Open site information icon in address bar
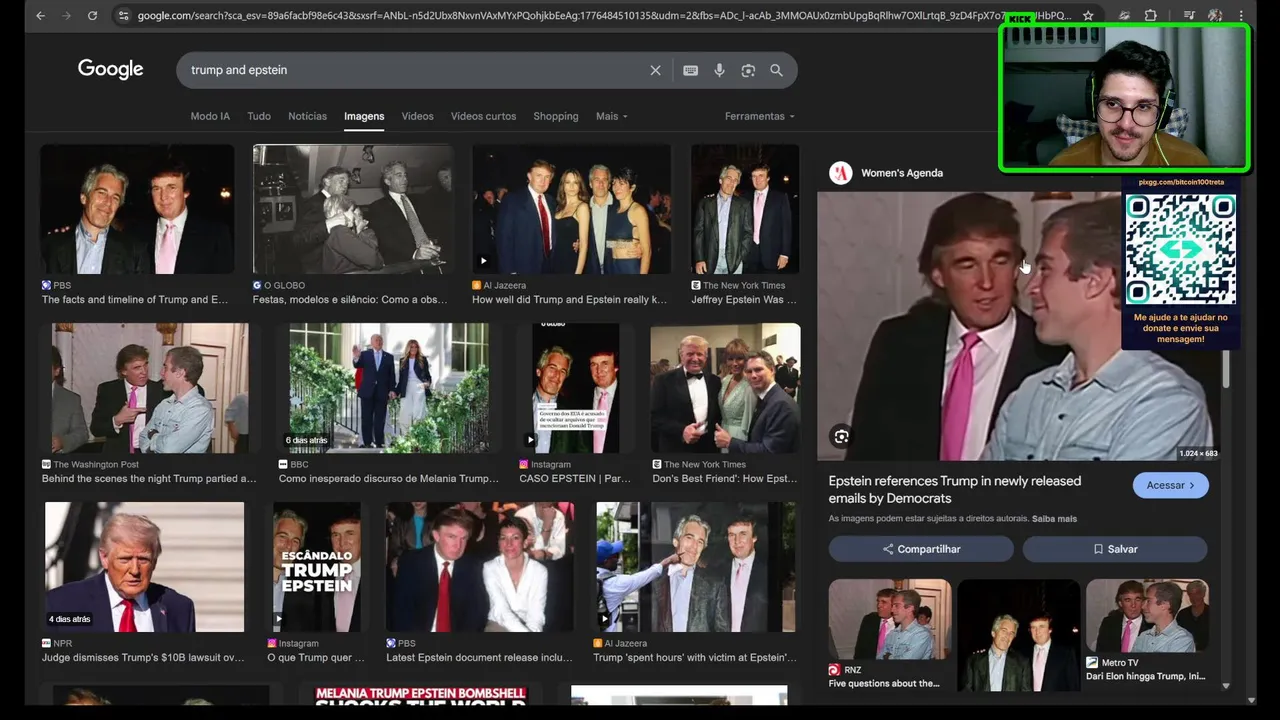Screen dimensions: 1280x720 pos(123,16)
